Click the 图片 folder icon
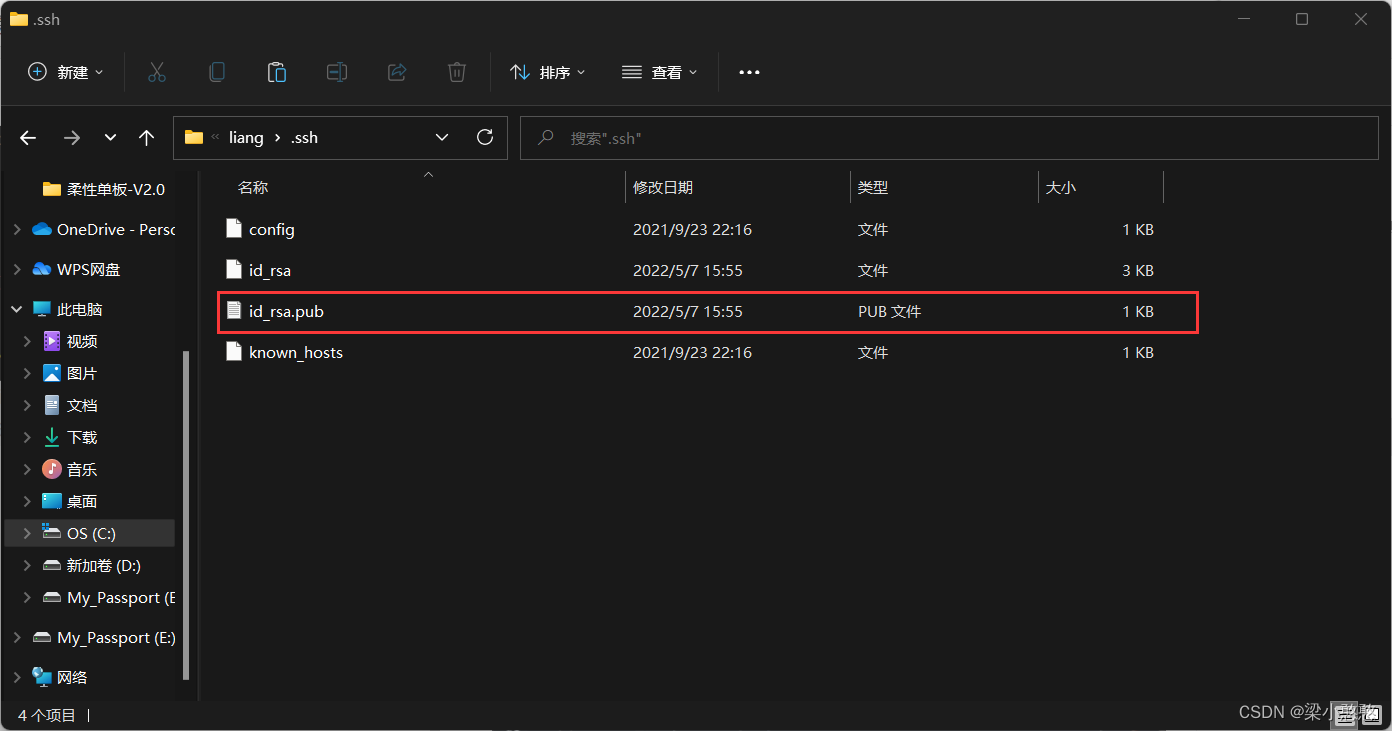The width and height of the screenshot is (1392, 731). pos(52,373)
